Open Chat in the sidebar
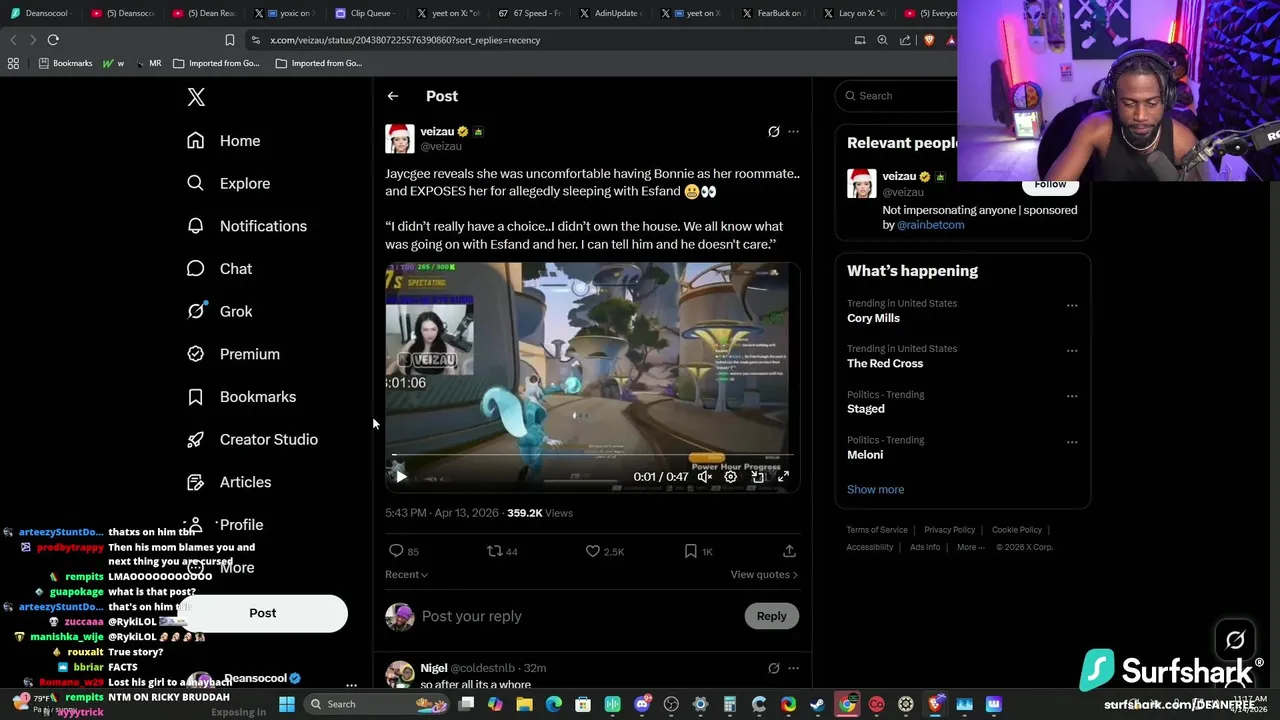 click(x=220, y=269)
